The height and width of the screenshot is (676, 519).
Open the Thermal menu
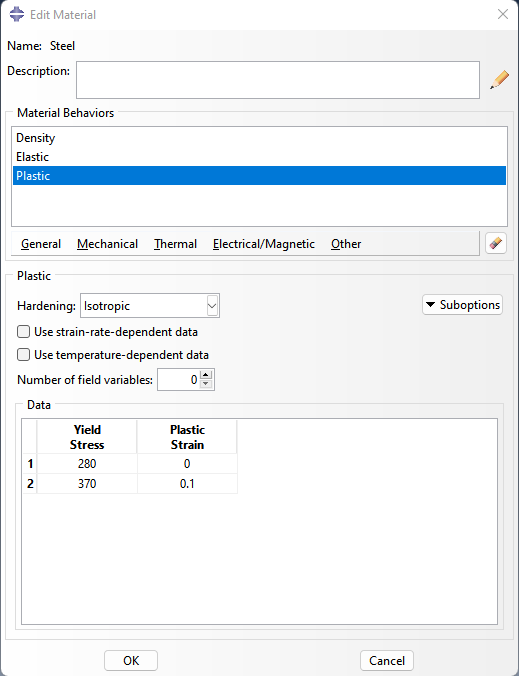pyautogui.click(x=175, y=244)
